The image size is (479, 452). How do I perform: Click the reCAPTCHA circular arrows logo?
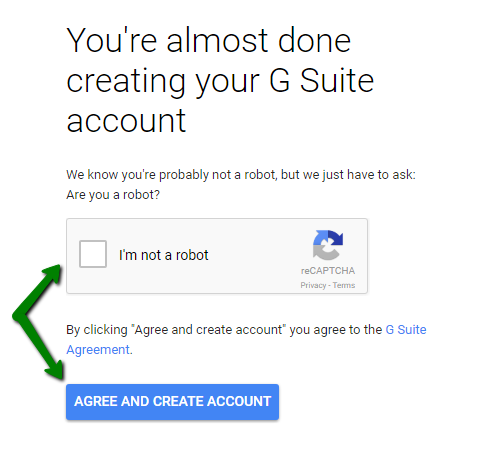tap(328, 245)
